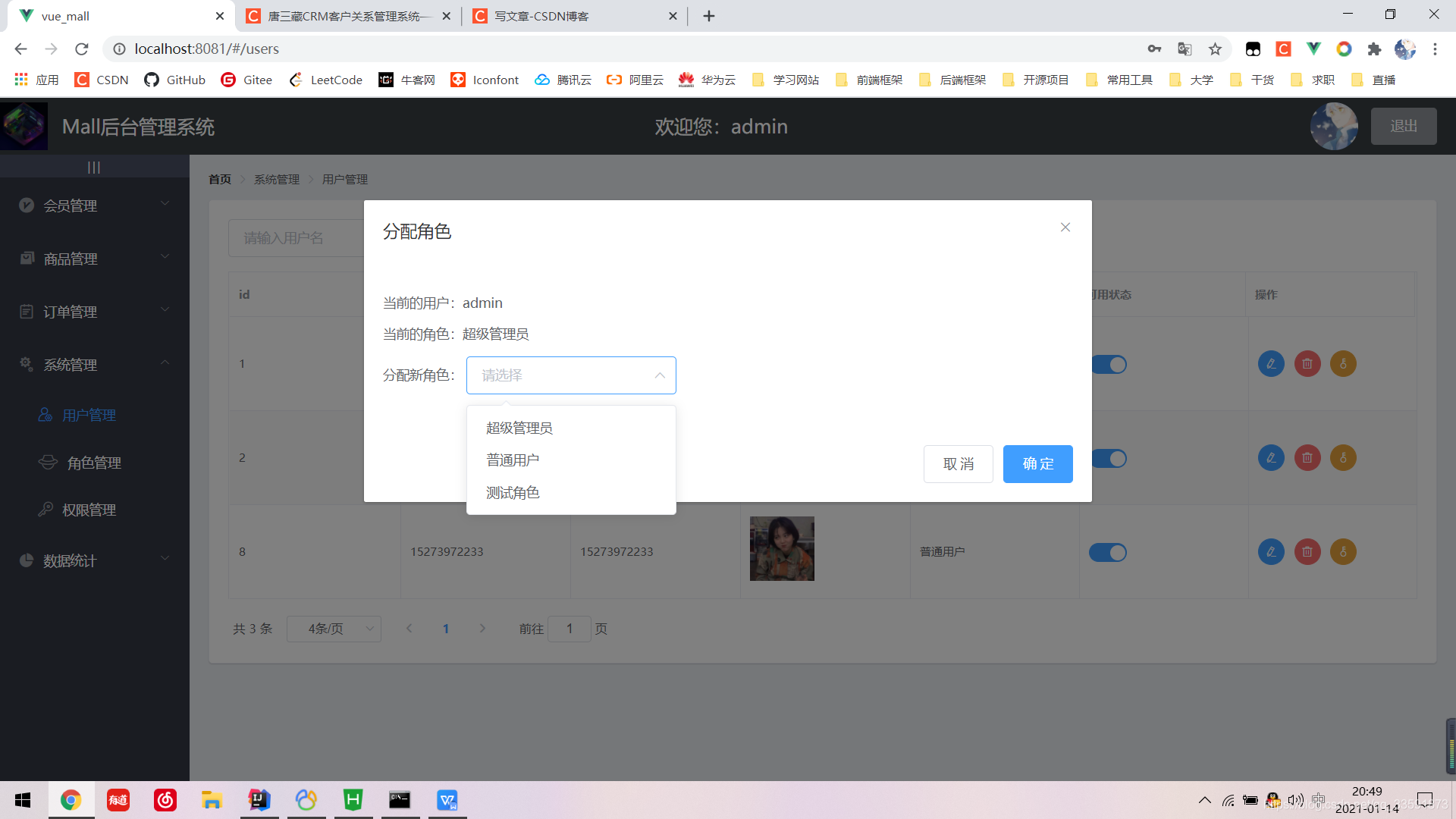Click the 取消 button

[x=959, y=464]
